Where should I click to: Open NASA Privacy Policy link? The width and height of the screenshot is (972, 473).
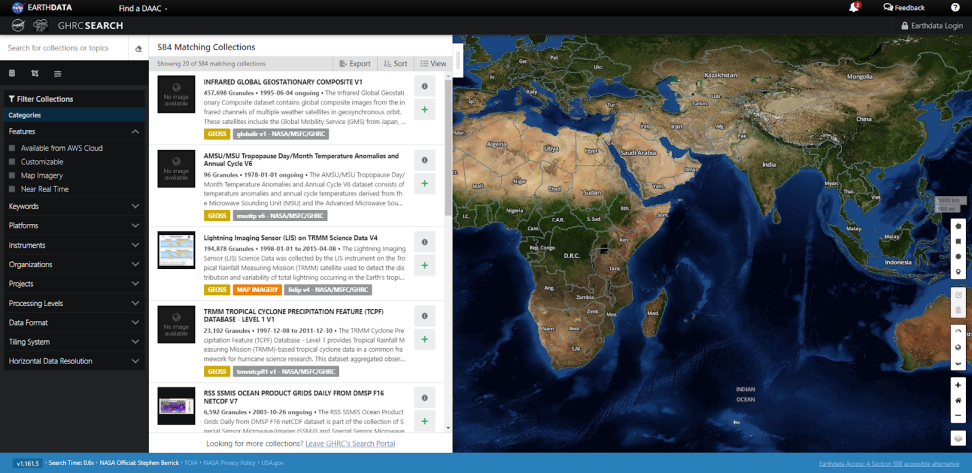coord(229,463)
